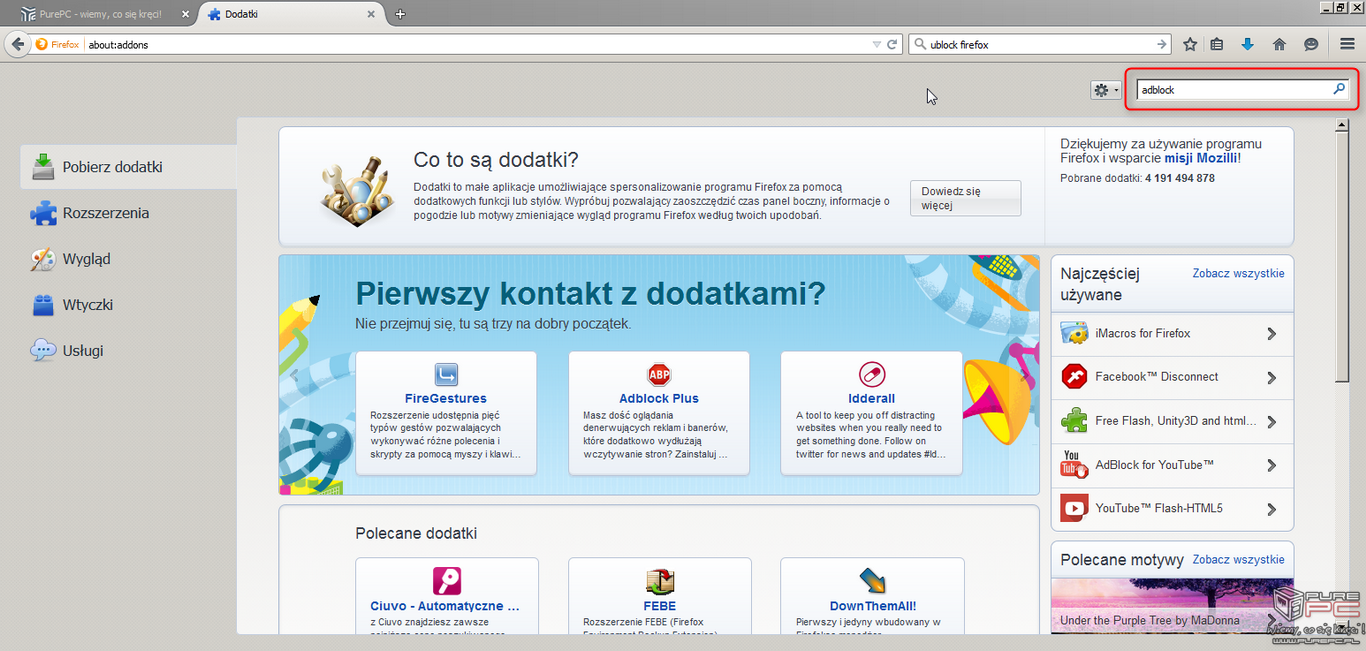This screenshot has width=1366, height=651.
Task: Click the iMacros for Firefox icon
Action: click(x=1075, y=334)
